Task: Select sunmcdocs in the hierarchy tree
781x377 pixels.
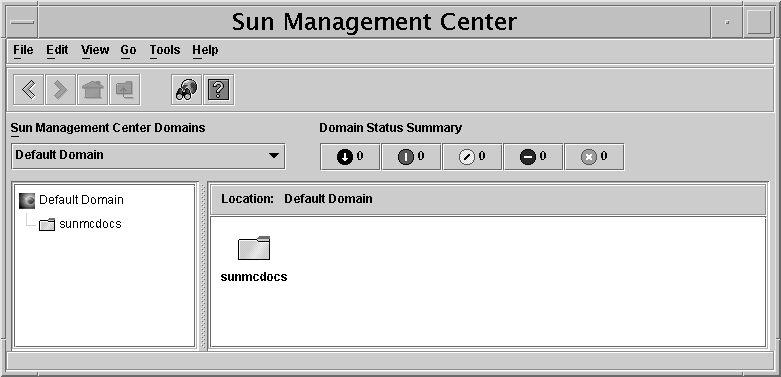Action: click(80, 224)
